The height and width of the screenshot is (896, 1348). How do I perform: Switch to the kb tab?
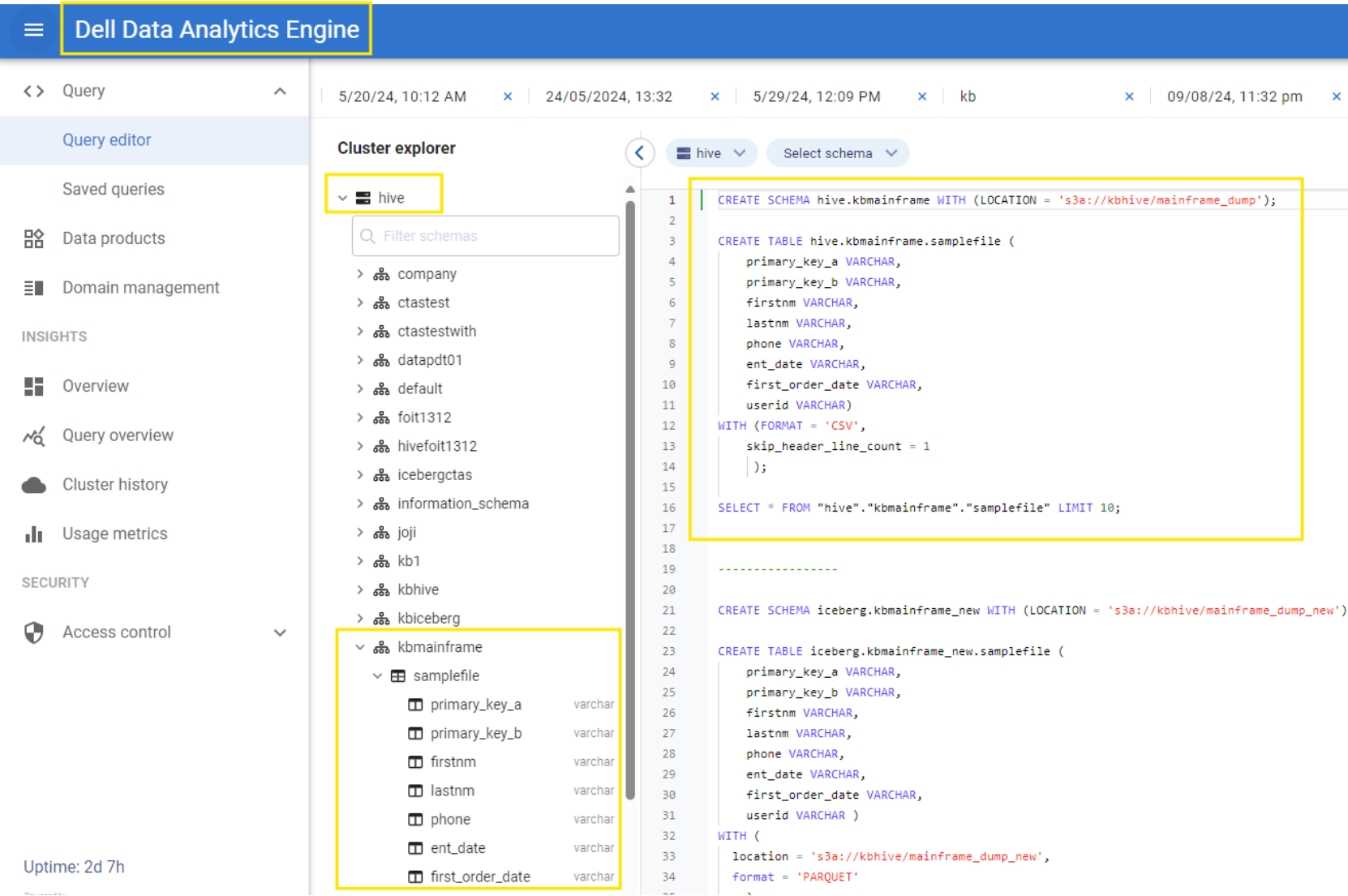968,96
